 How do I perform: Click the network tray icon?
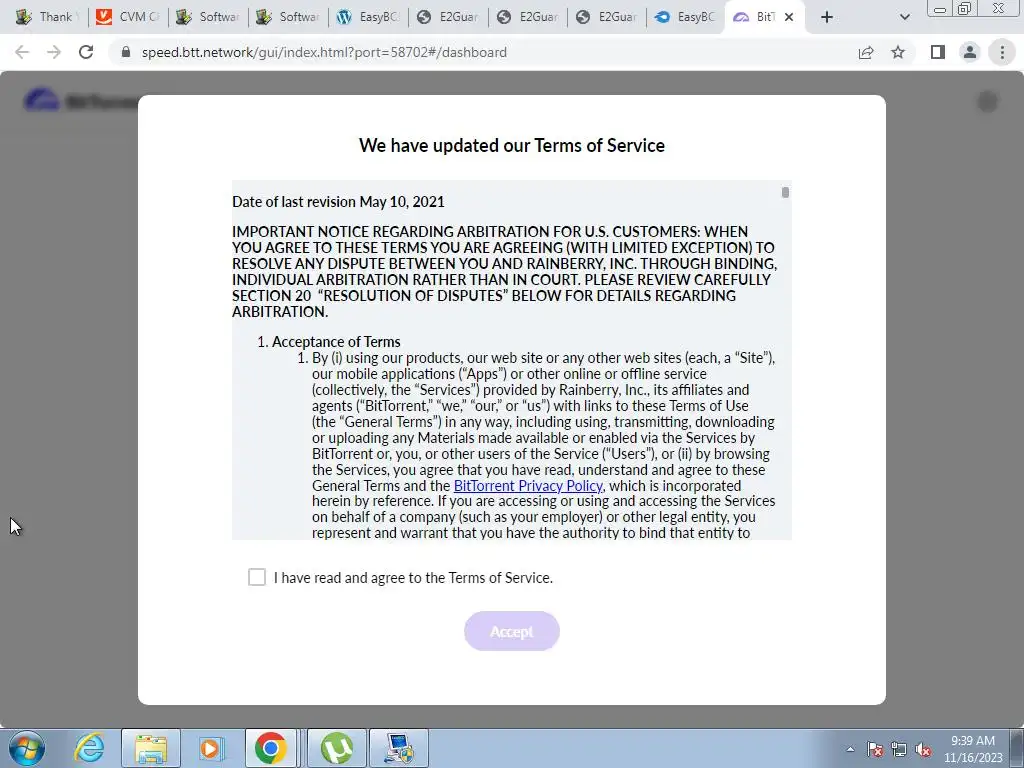[x=899, y=749]
